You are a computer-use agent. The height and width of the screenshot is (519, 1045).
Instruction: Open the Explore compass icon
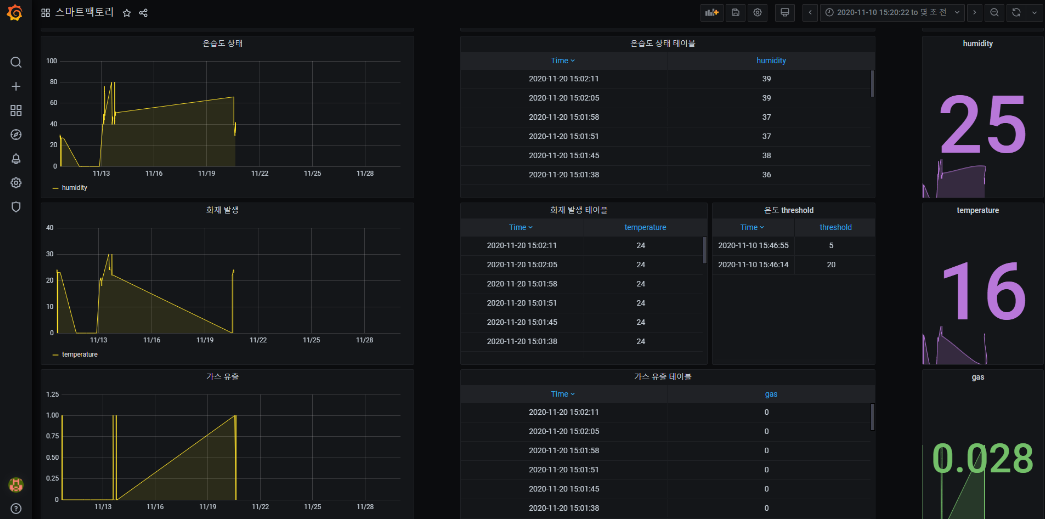(16, 135)
